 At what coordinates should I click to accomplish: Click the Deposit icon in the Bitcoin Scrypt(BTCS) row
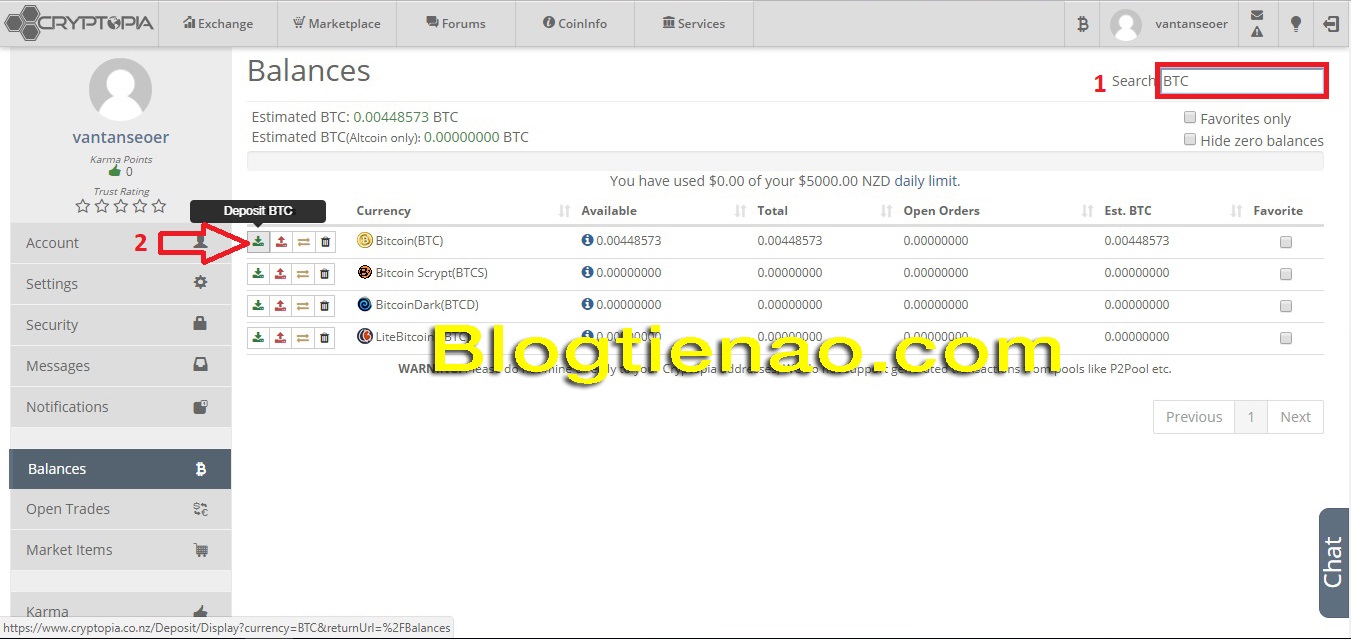(258, 273)
